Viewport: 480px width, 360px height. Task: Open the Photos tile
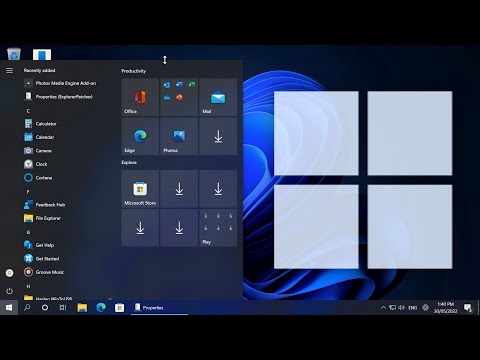coord(179,136)
